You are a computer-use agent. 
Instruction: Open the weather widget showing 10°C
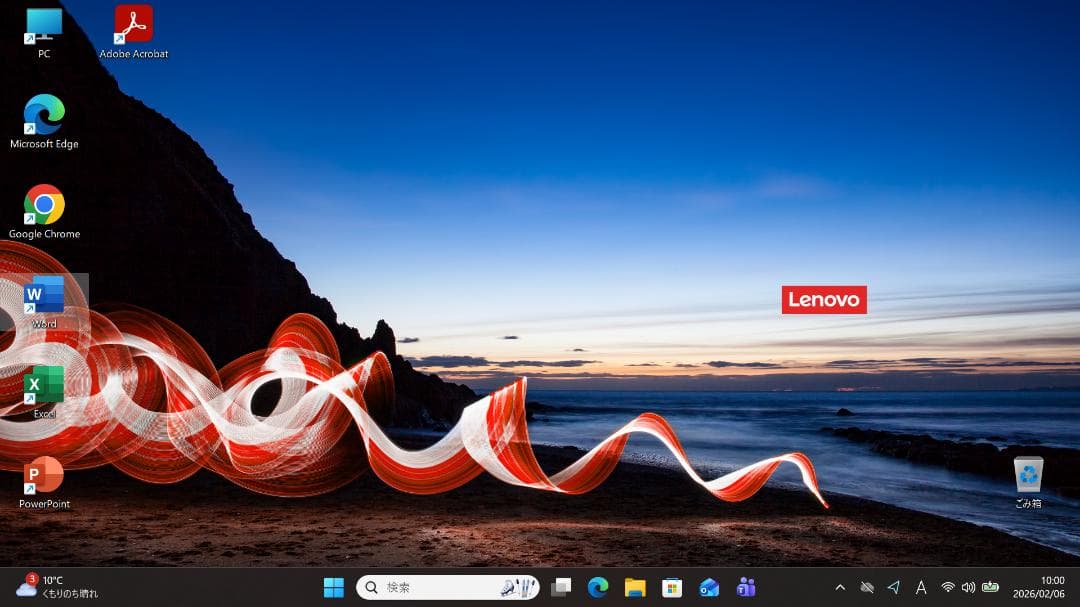(45, 588)
